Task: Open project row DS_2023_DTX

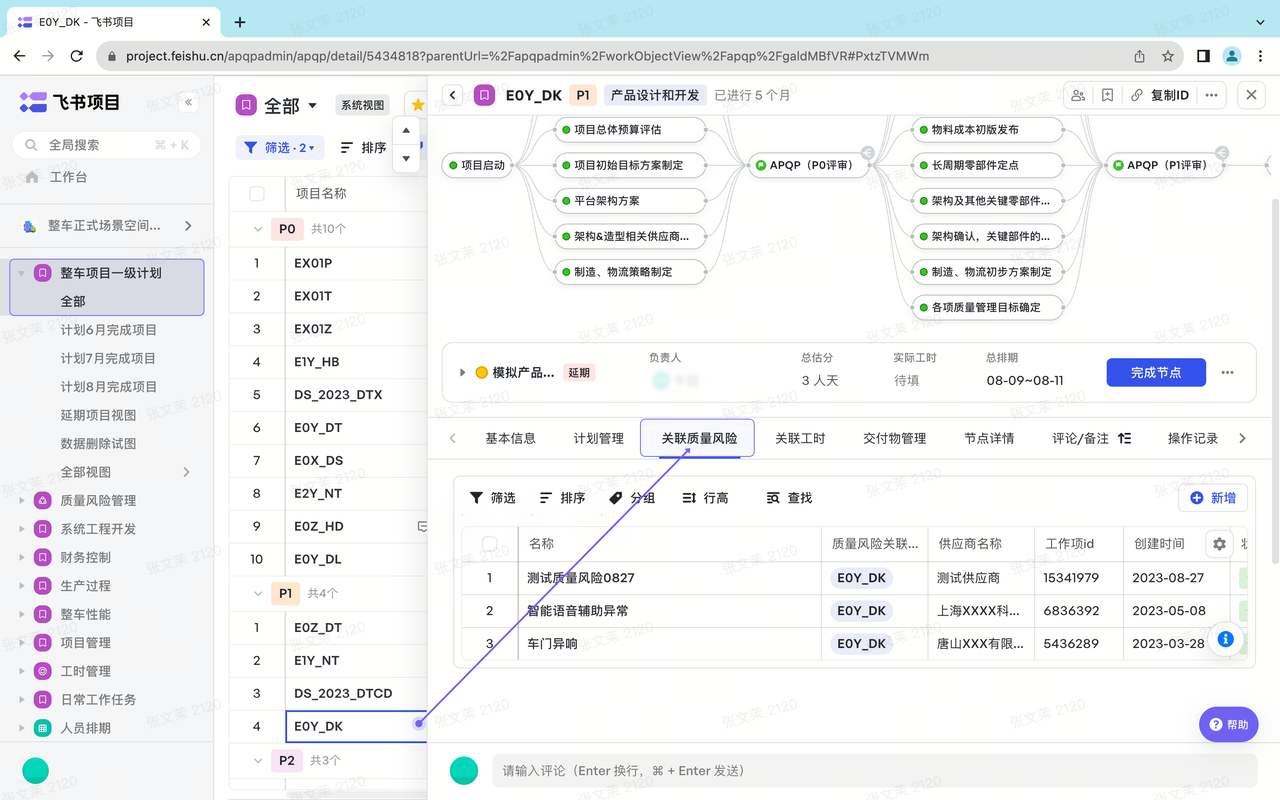Action: click(338, 395)
